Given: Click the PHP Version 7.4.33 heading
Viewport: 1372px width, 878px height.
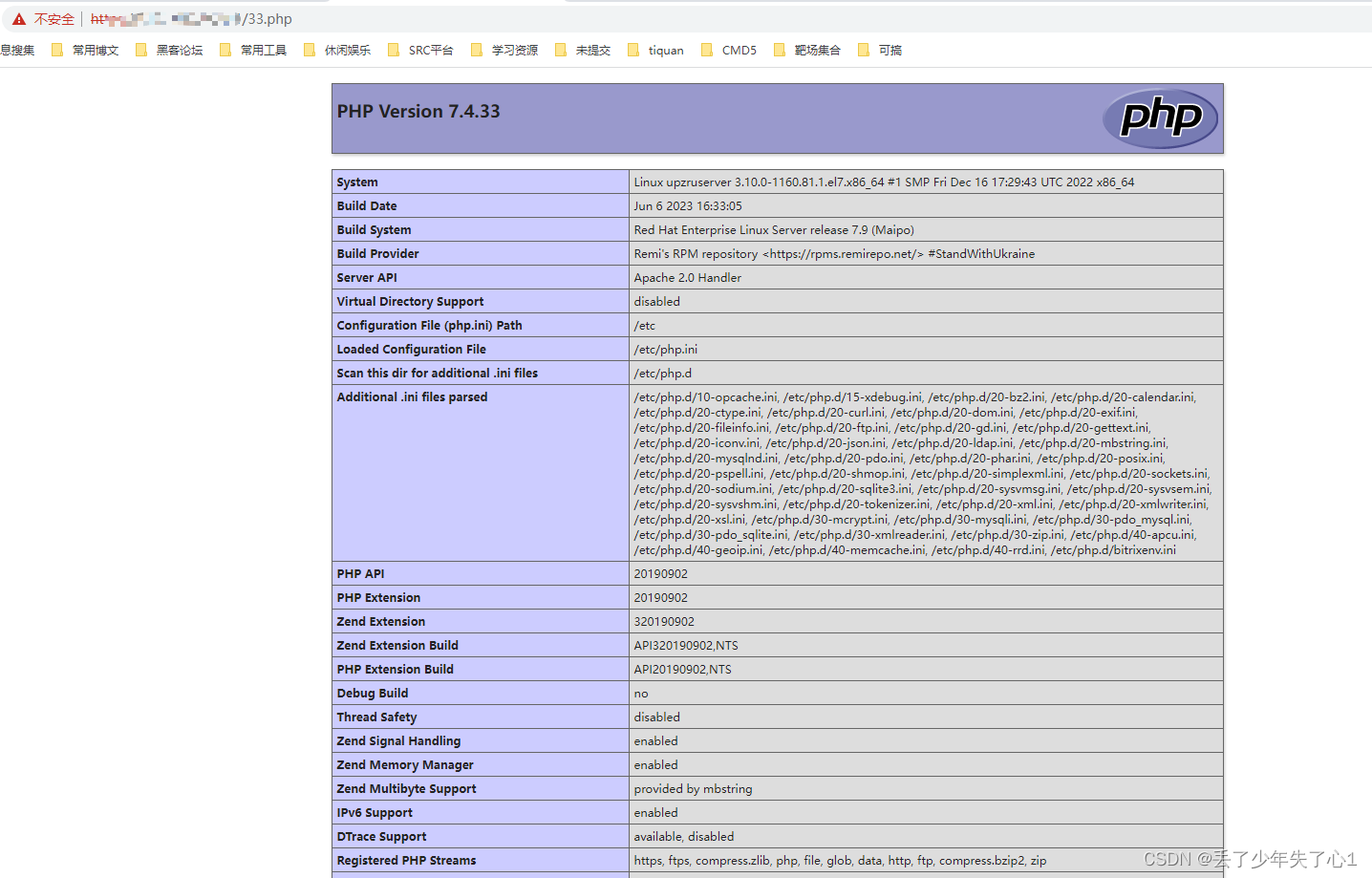Looking at the screenshot, I should (x=418, y=112).
